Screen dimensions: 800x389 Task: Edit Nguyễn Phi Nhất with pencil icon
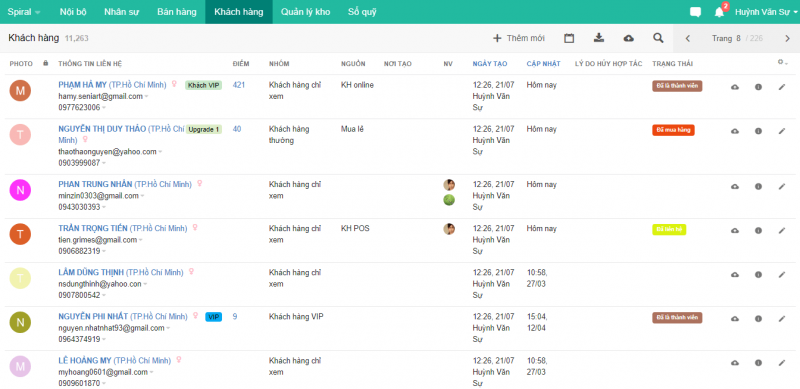782,319
